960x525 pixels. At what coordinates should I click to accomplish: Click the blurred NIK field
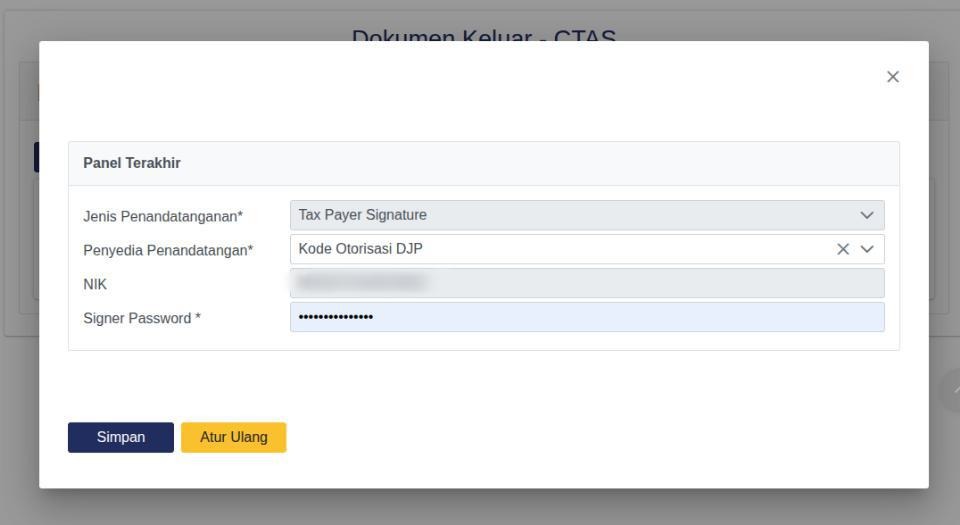point(587,283)
